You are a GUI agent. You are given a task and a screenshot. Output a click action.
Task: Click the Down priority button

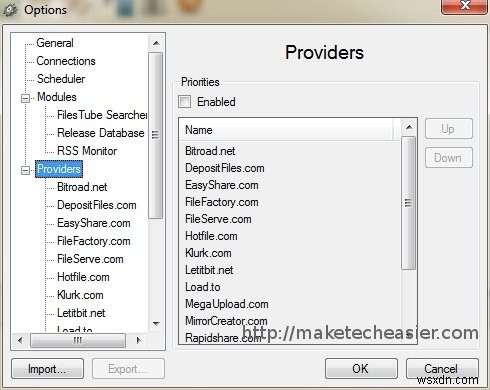pyautogui.click(x=449, y=158)
